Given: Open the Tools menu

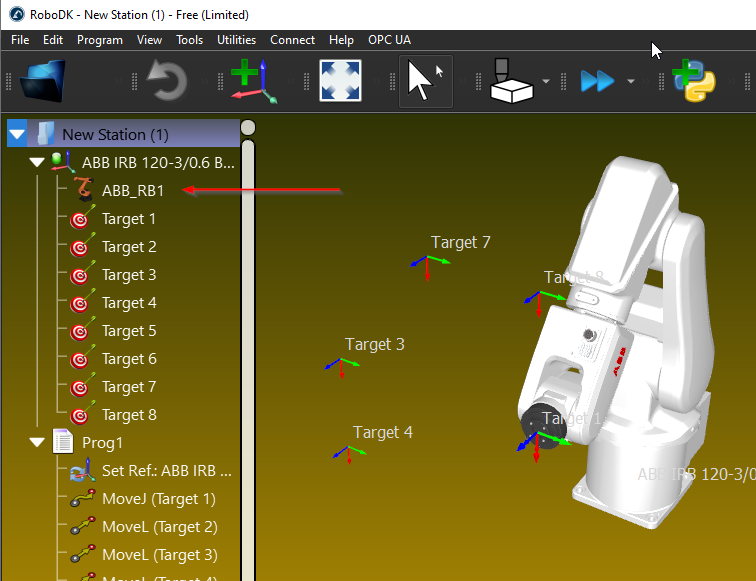Looking at the screenshot, I should (x=189, y=40).
